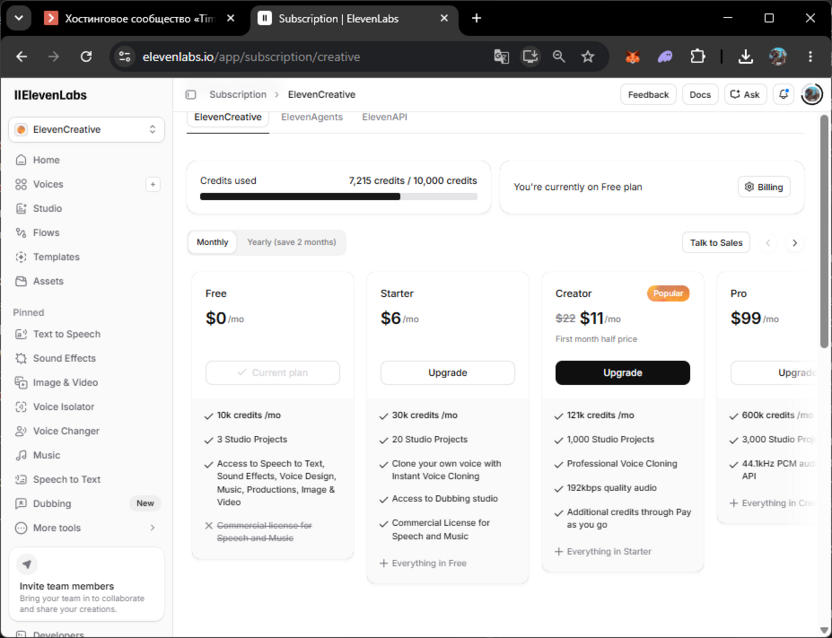Open the purple ghost extension
The width and height of the screenshot is (832, 638).
point(665,56)
